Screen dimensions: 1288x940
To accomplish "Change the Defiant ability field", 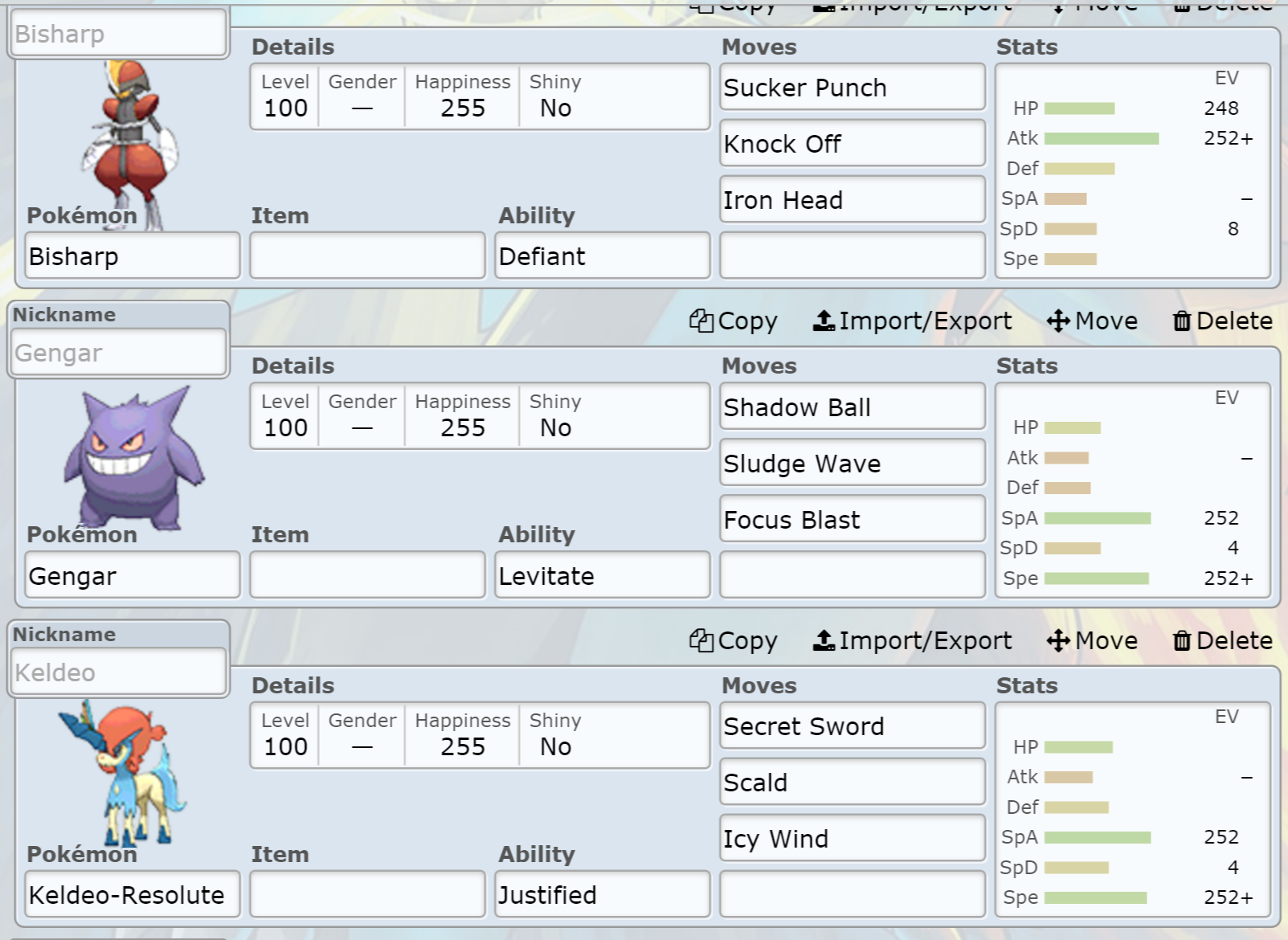I will tap(603, 255).
